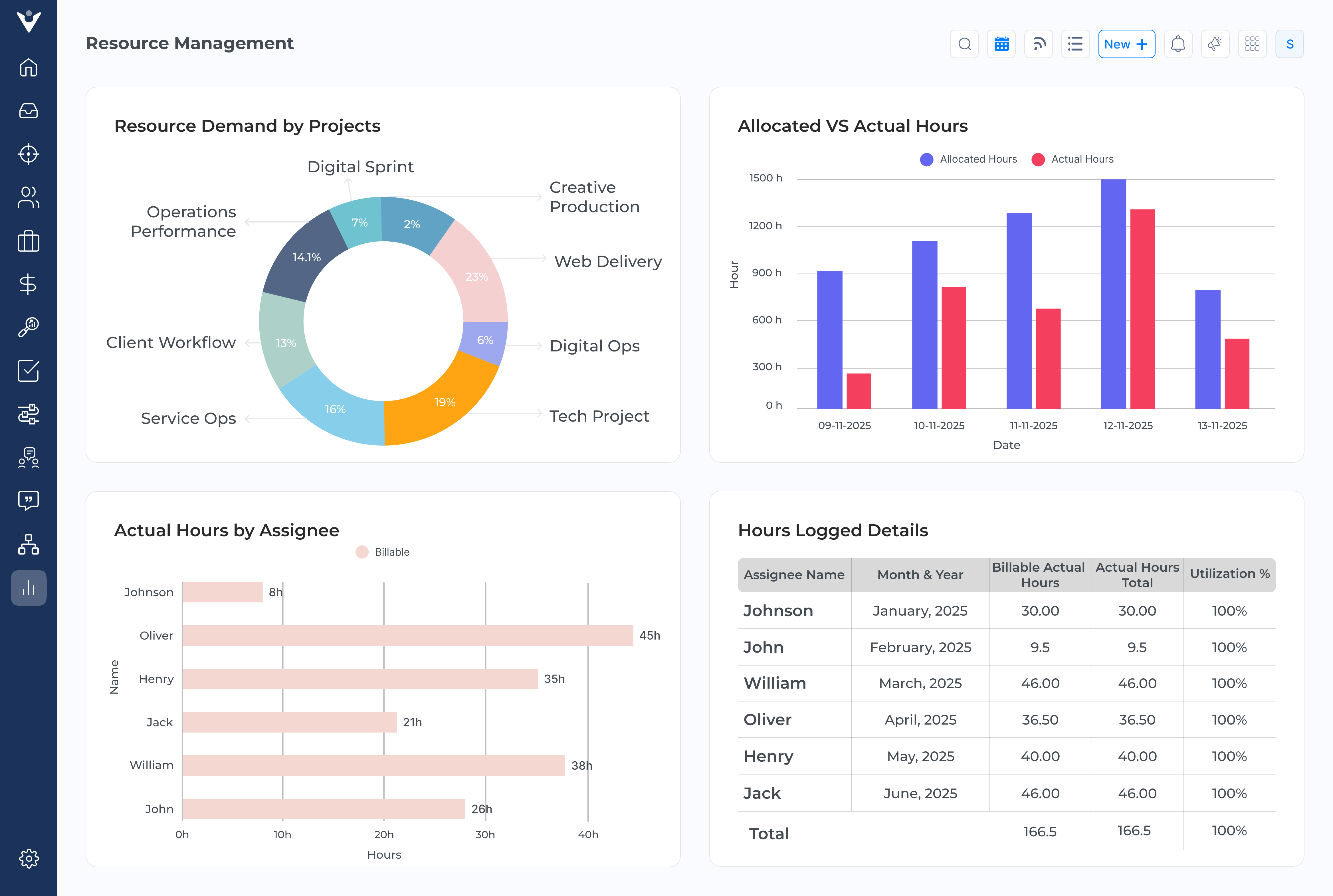1333x896 pixels.
Task: Click the notifications bell icon
Action: (x=1178, y=44)
